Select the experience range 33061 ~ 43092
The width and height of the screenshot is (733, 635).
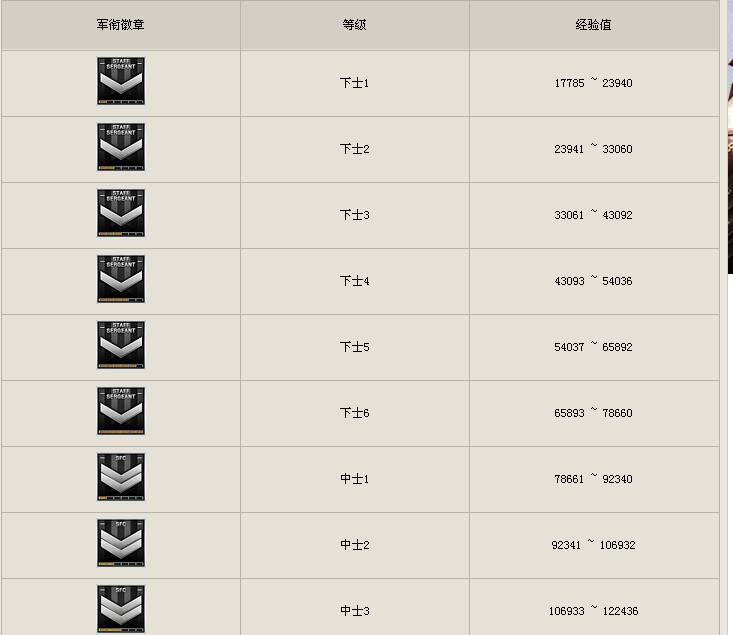(x=593, y=215)
